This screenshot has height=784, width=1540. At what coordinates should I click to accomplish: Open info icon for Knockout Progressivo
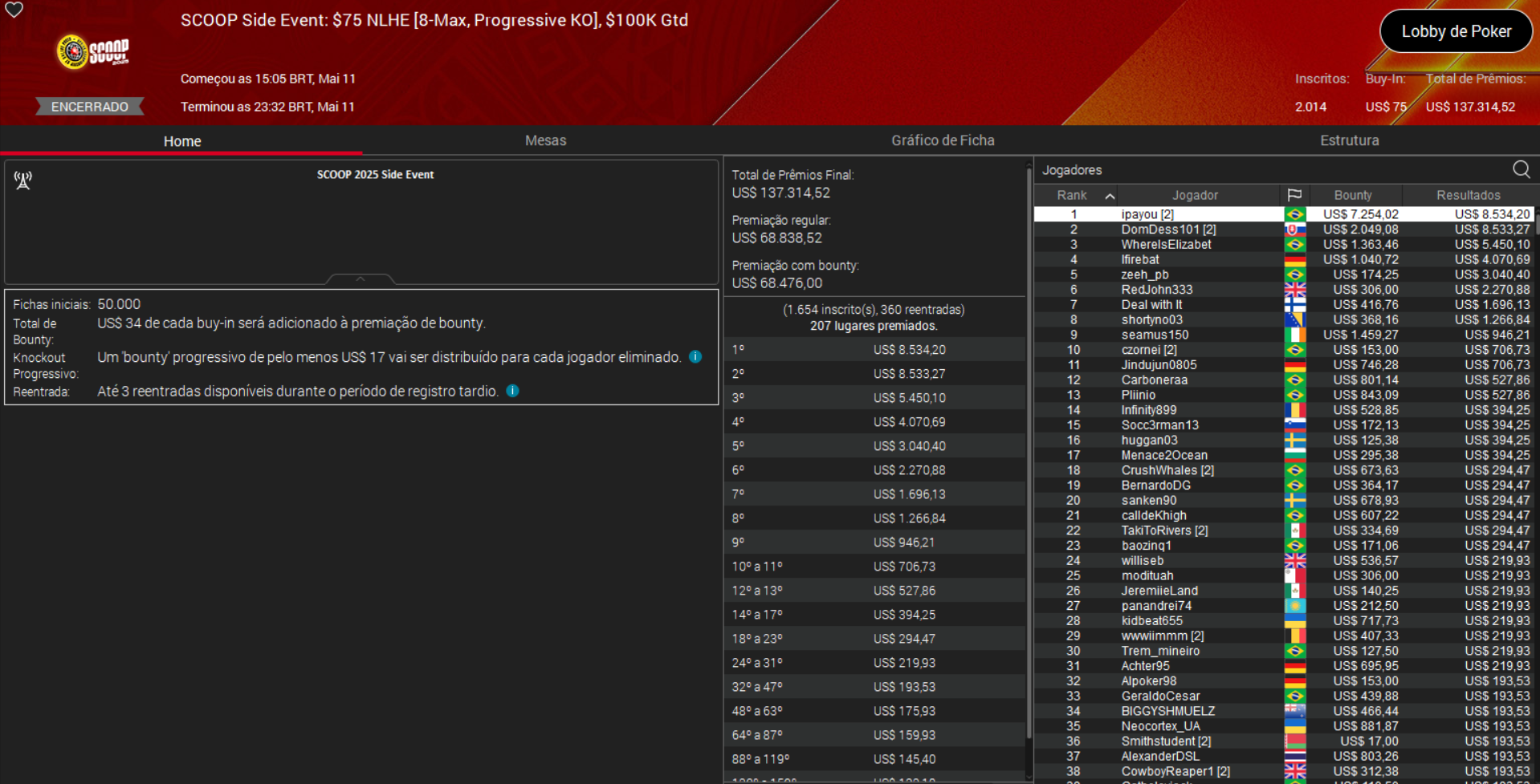pos(695,356)
